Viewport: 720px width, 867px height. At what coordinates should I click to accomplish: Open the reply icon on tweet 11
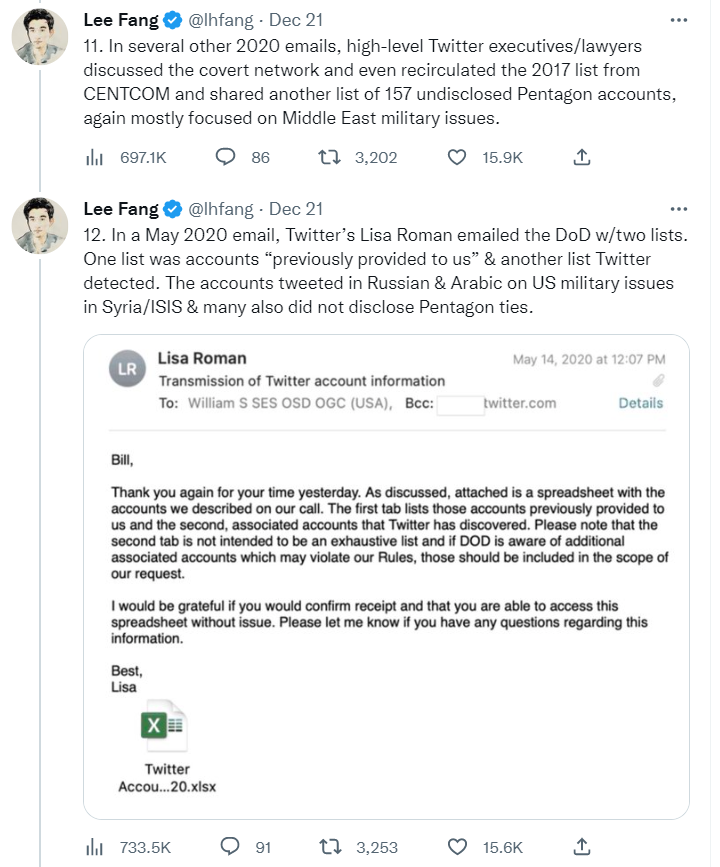[x=225, y=158]
